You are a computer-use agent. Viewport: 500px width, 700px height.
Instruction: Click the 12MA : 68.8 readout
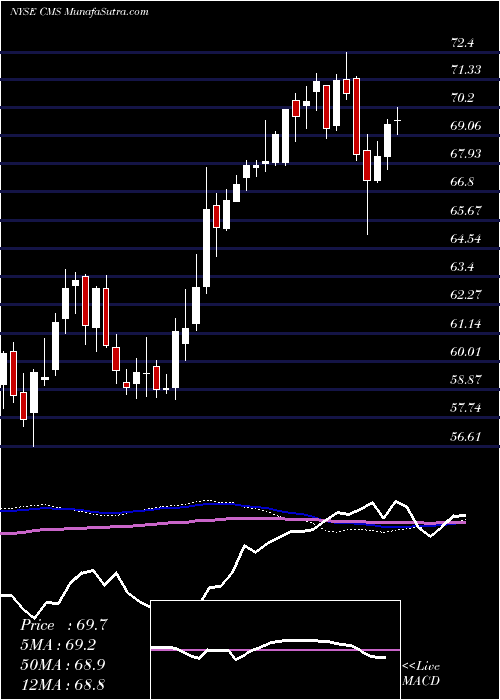pyautogui.click(x=63, y=684)
